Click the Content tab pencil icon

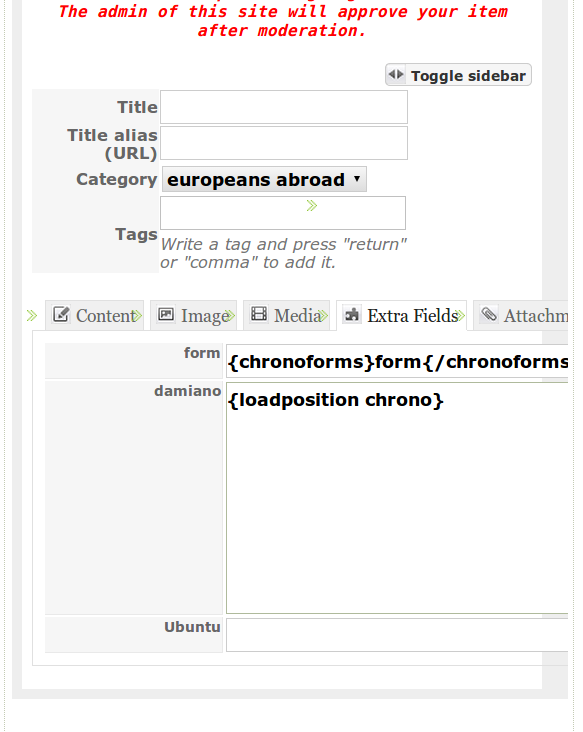point(61,314)
